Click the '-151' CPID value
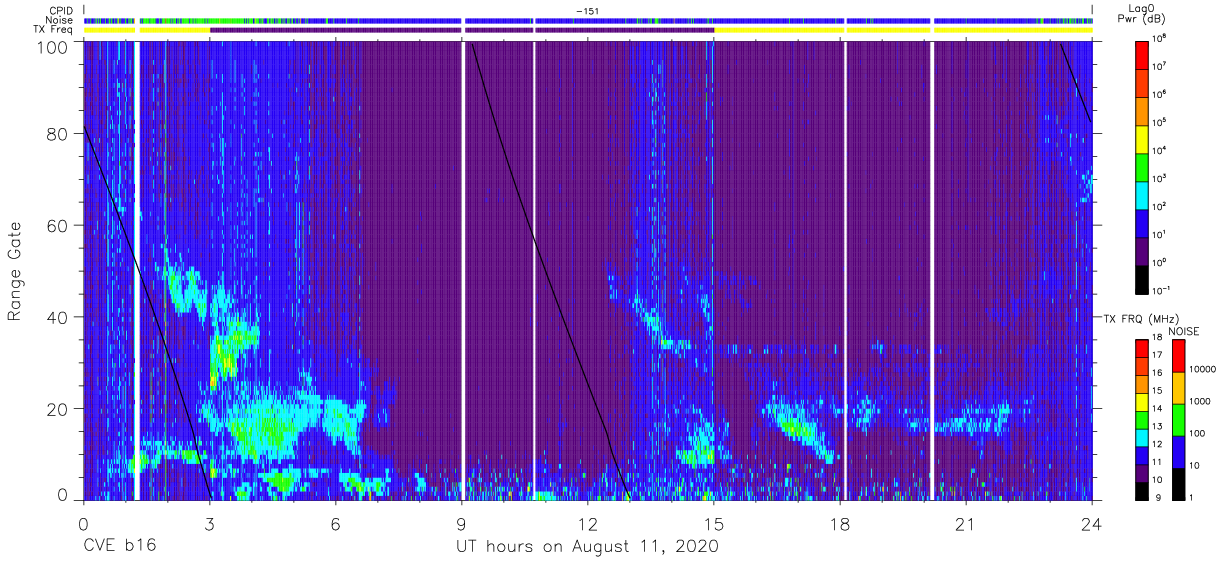Viewport: 1228px width, 567px height. click(586, 11)
